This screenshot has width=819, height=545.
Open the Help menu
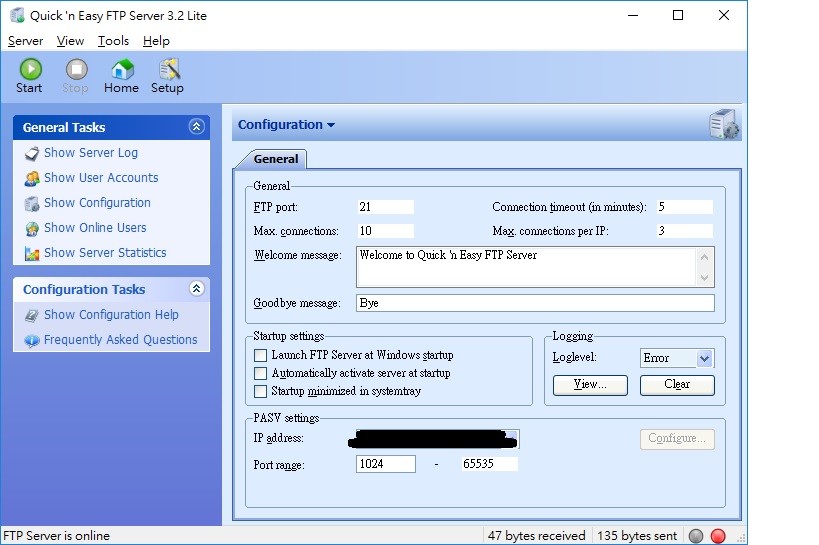[x=156, y=41]
